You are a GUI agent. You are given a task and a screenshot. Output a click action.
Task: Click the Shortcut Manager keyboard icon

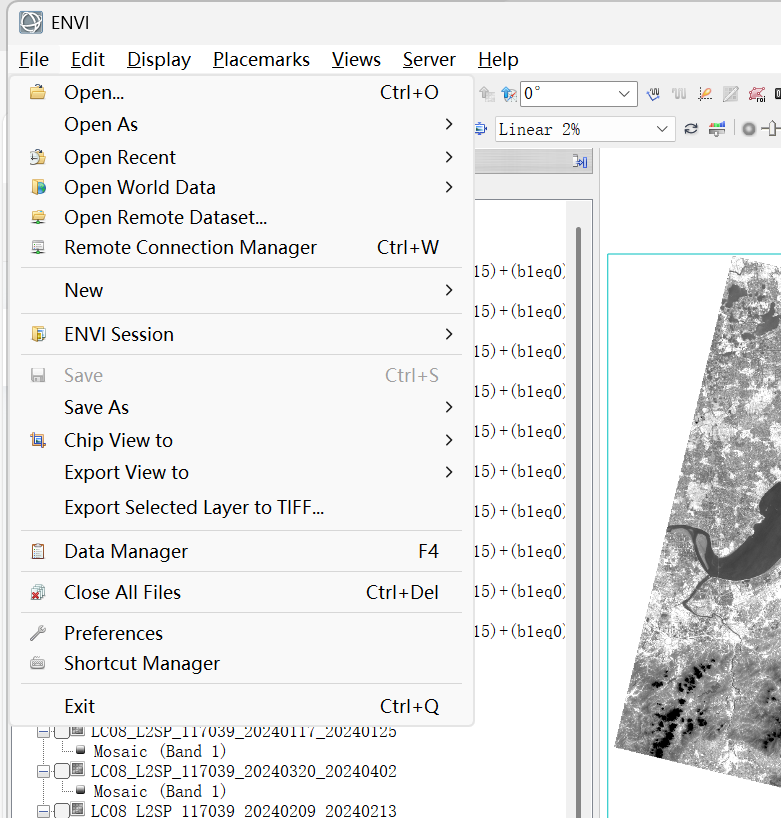38,663
